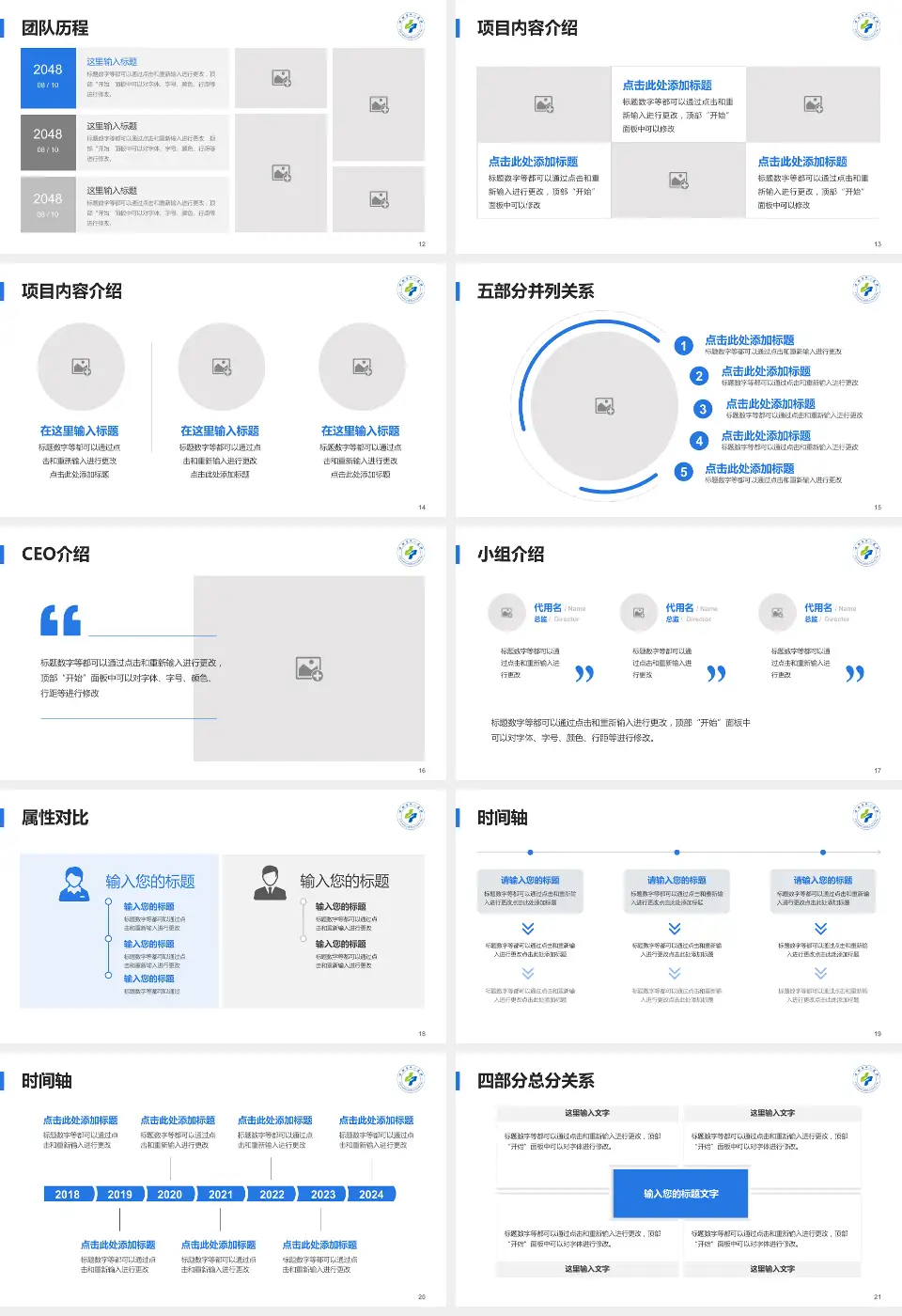Viewport: 902px width, 1316px height.
Task: Select the 2021 marker on the year timeline
Action: pyautogui.click(x=221, y=1195)
